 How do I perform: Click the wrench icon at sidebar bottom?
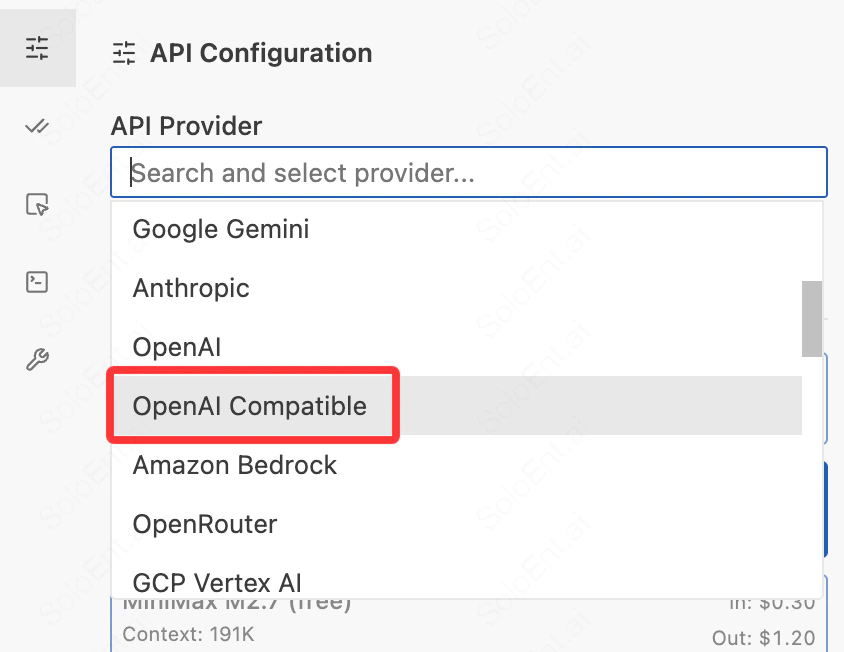coord(37,360)
